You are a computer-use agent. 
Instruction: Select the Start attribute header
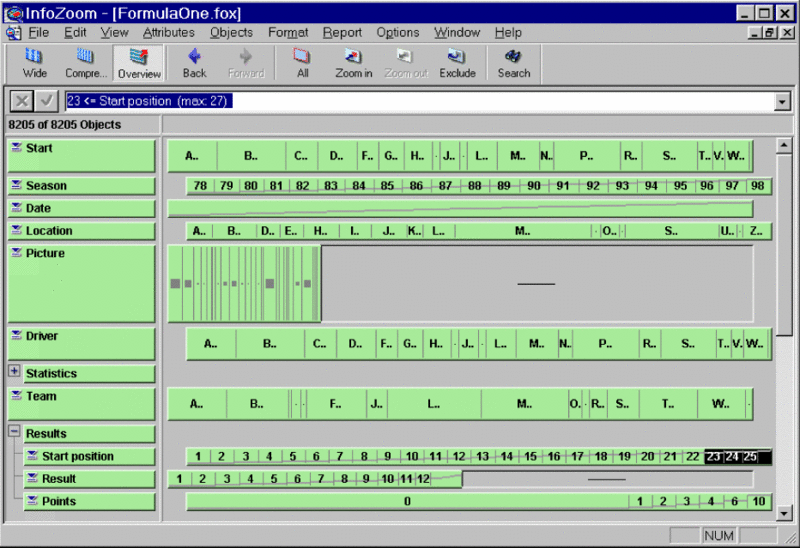(82, 156)
